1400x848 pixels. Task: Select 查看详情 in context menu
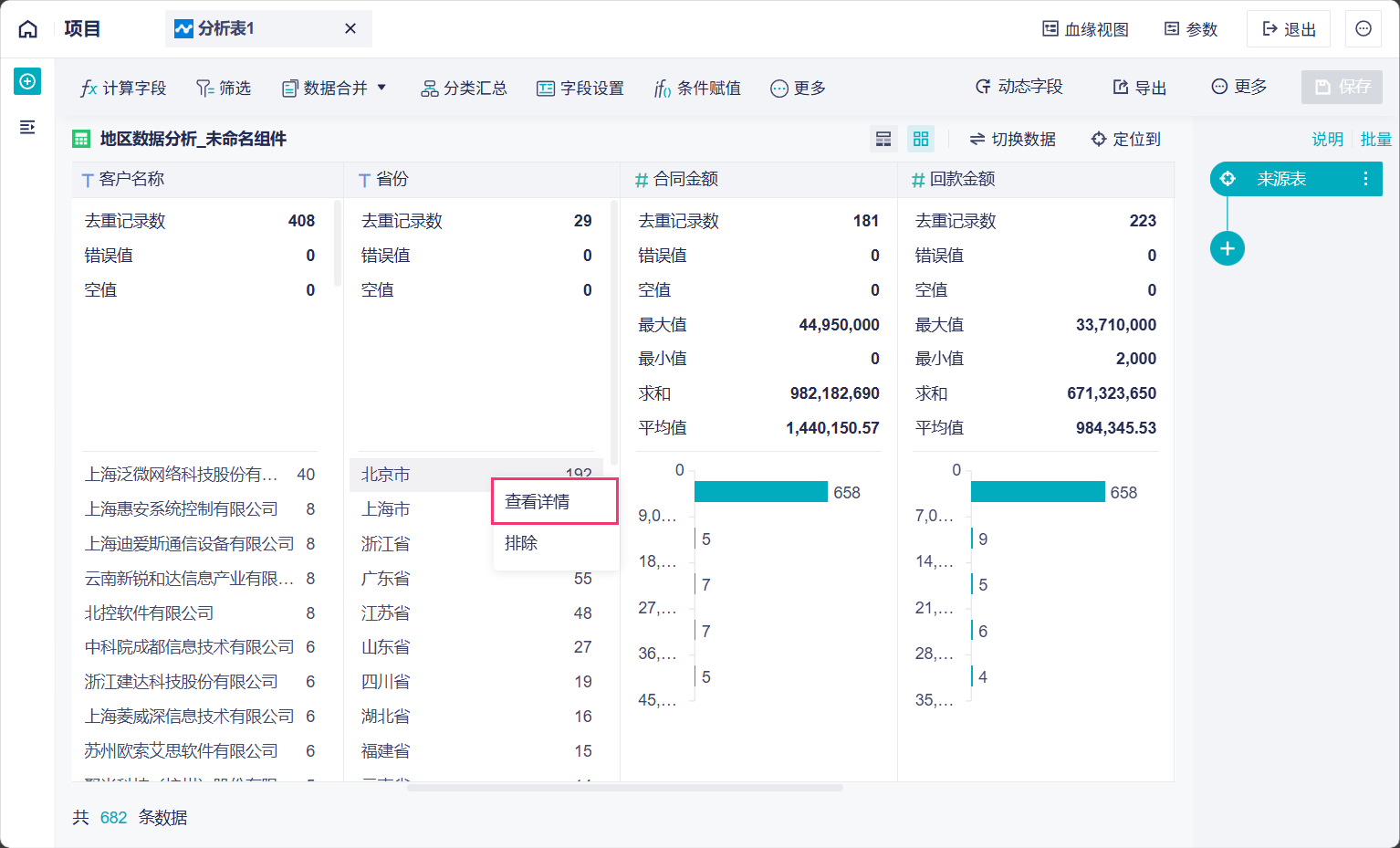(x=538, y=502)
